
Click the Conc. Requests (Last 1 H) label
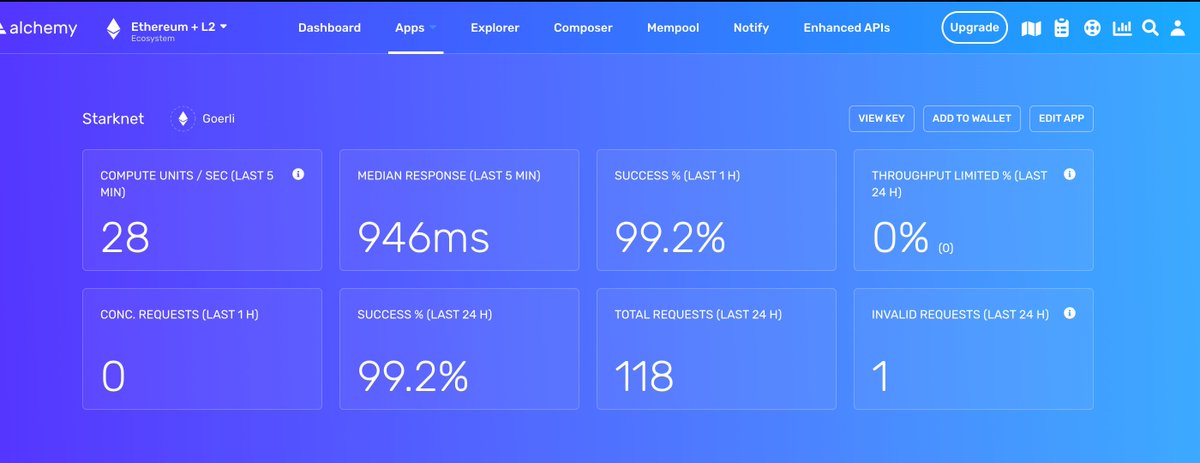click(x=180, y=314)
